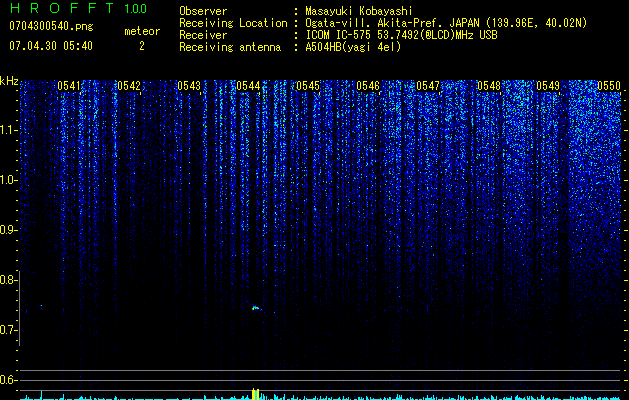Click time marker 0541
The height and width of the screenshot is (400, 629).
[x=69, y=86]
